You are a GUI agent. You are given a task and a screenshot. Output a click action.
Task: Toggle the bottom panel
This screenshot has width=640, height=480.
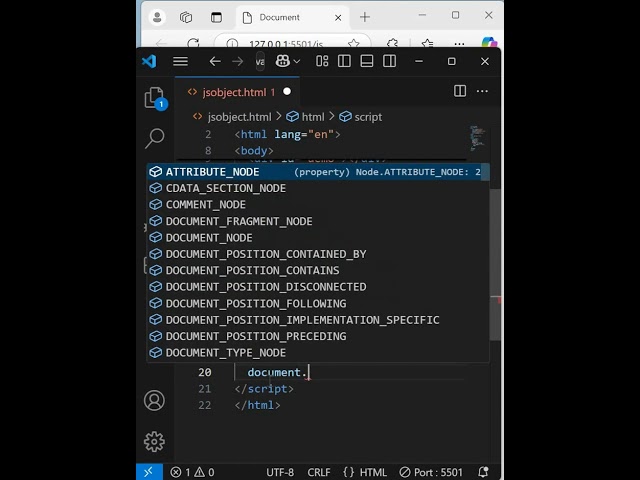pos(367,61)
